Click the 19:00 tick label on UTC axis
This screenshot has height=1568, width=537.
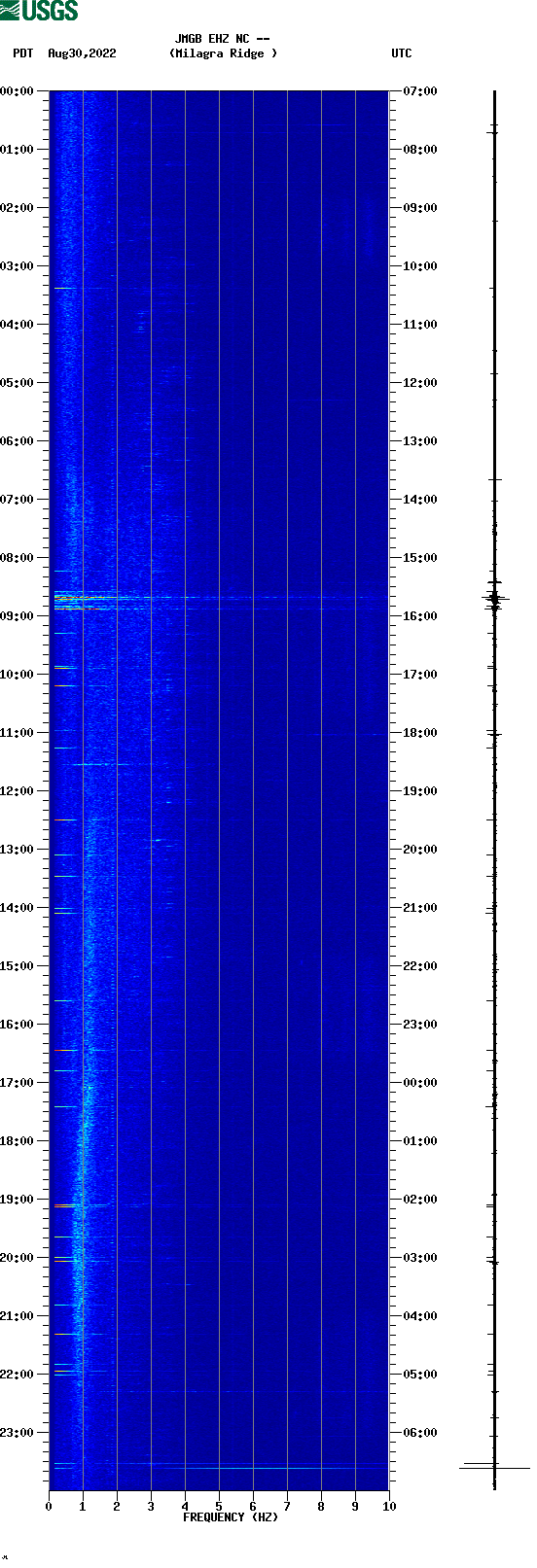[x=420, y=790]
